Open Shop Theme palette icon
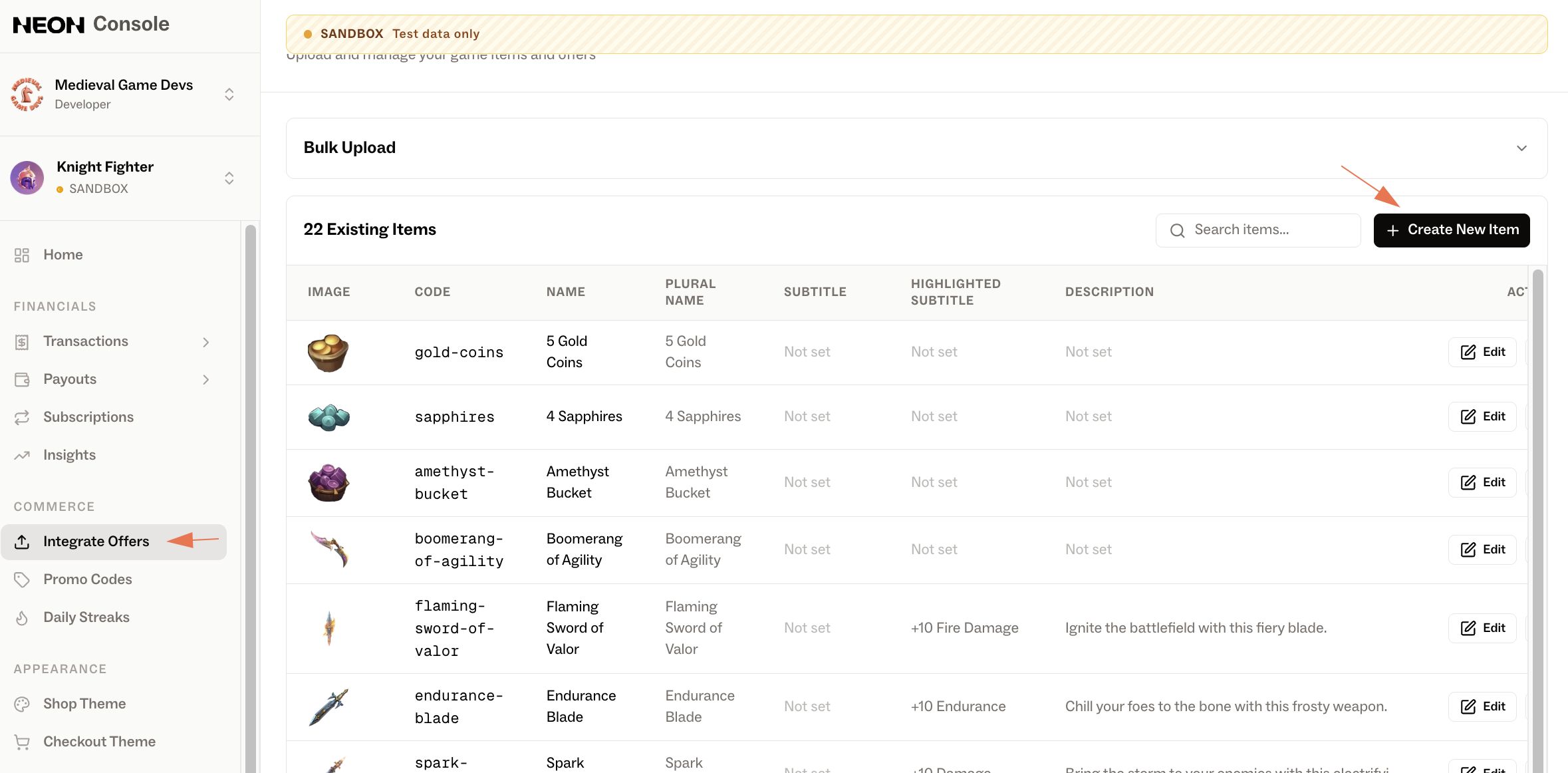The image size is (1568, 773). coord(22,704)
